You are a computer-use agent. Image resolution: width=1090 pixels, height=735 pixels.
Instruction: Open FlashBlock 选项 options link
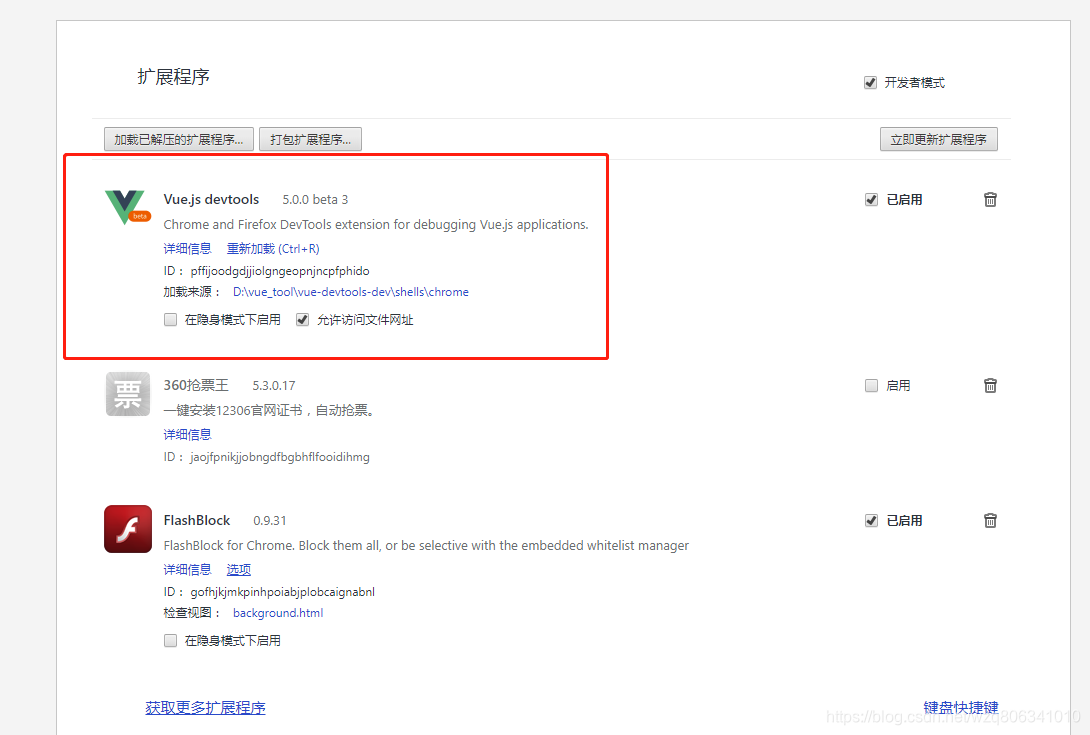pyautogui.click(x=238, y=570)
